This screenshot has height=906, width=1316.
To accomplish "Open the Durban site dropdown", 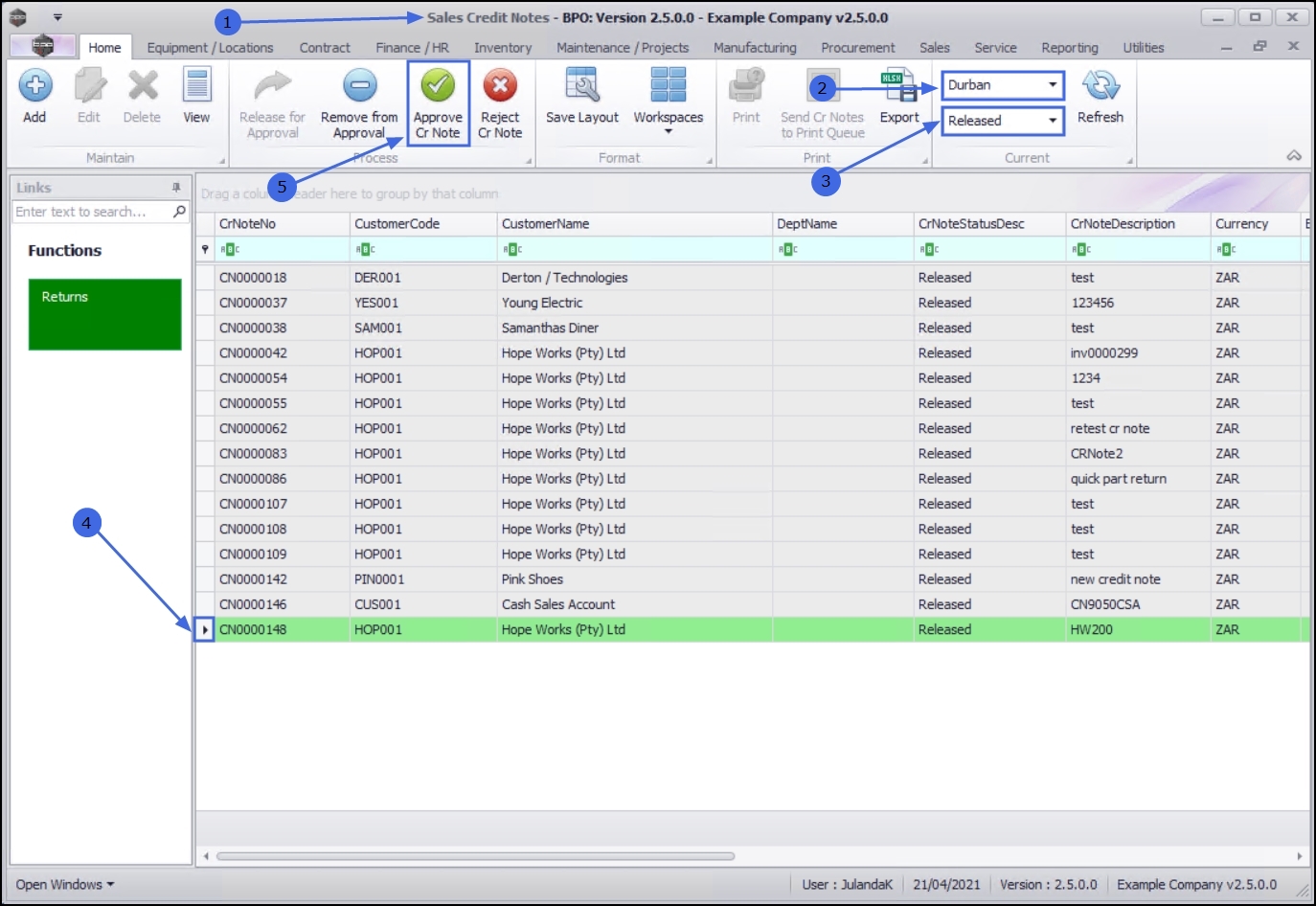I will click(1053, 85).
